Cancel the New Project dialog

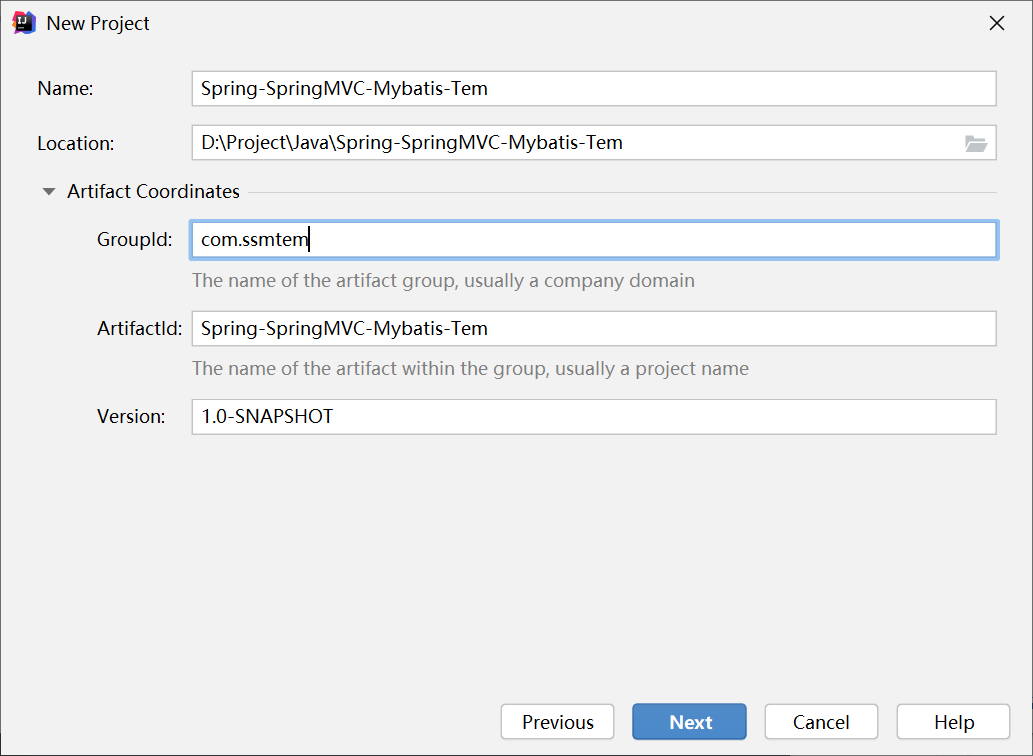click(821, 722)
